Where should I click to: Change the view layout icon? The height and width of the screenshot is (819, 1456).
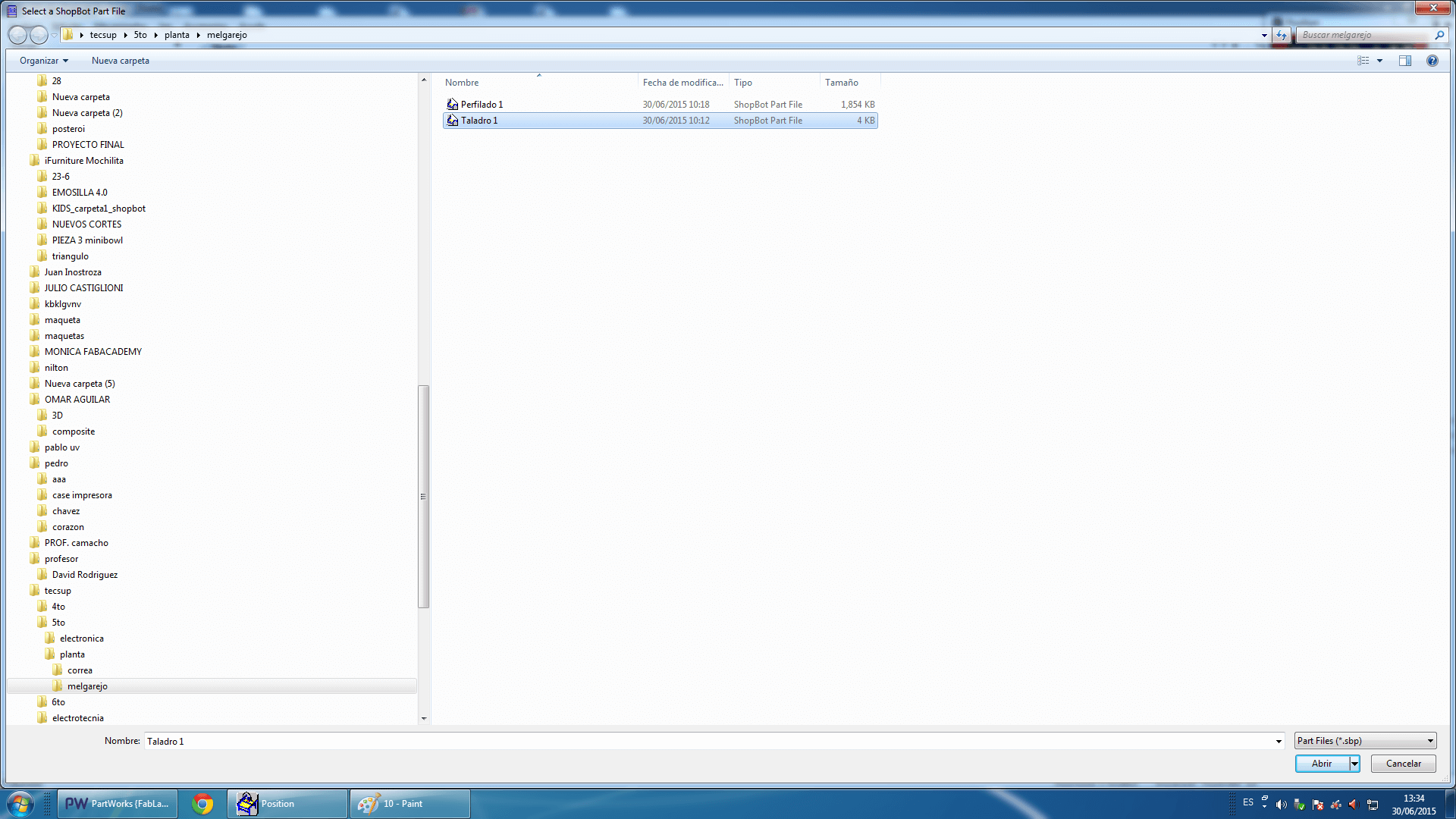pyautogui.click(x=1363, y=61)
